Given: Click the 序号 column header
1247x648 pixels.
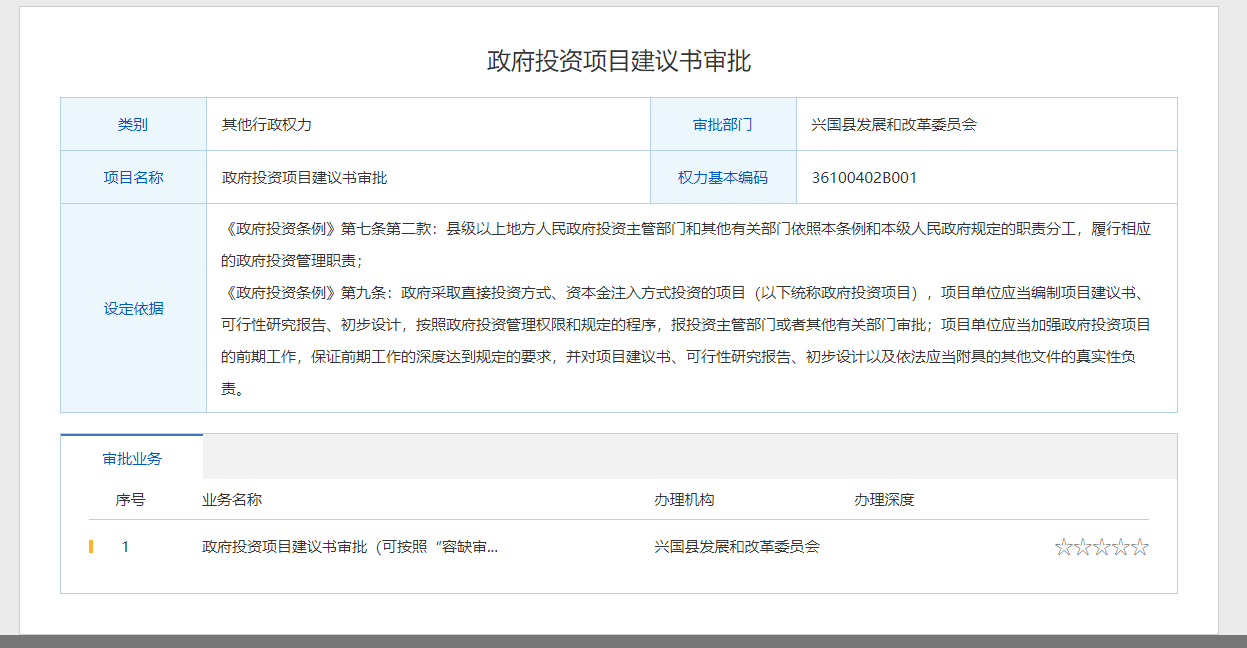Looking at the screenshot, I should 130,500.
